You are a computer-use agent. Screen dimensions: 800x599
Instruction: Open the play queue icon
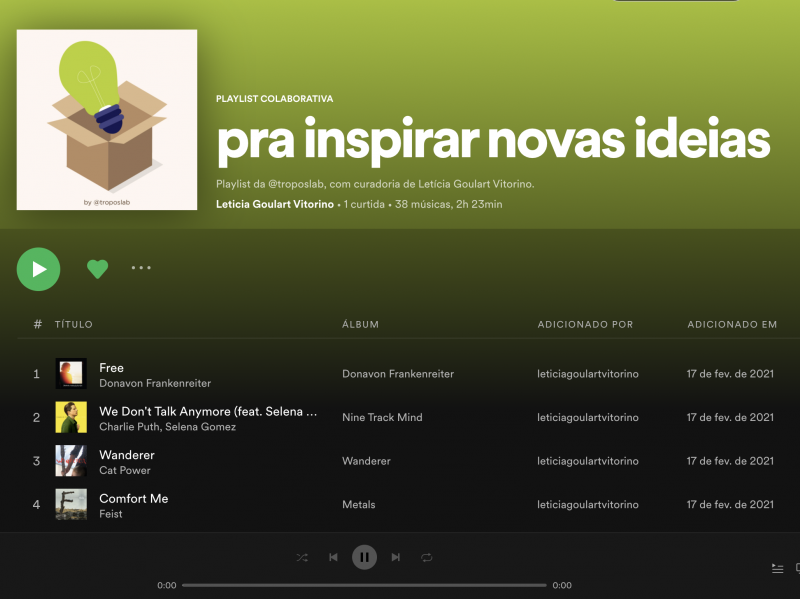[x=777, y=568]
